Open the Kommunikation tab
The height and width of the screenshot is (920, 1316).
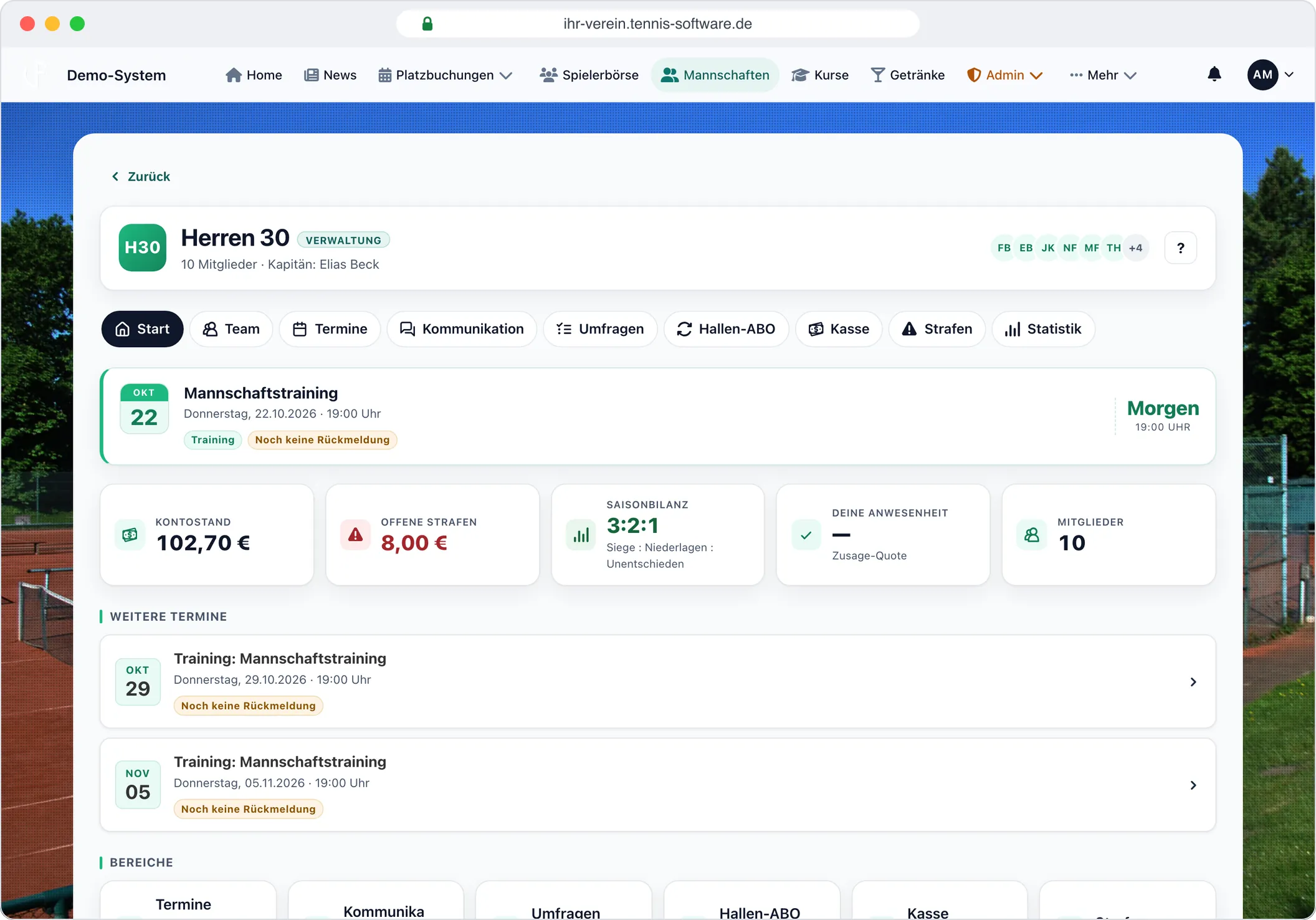[462, 329]
